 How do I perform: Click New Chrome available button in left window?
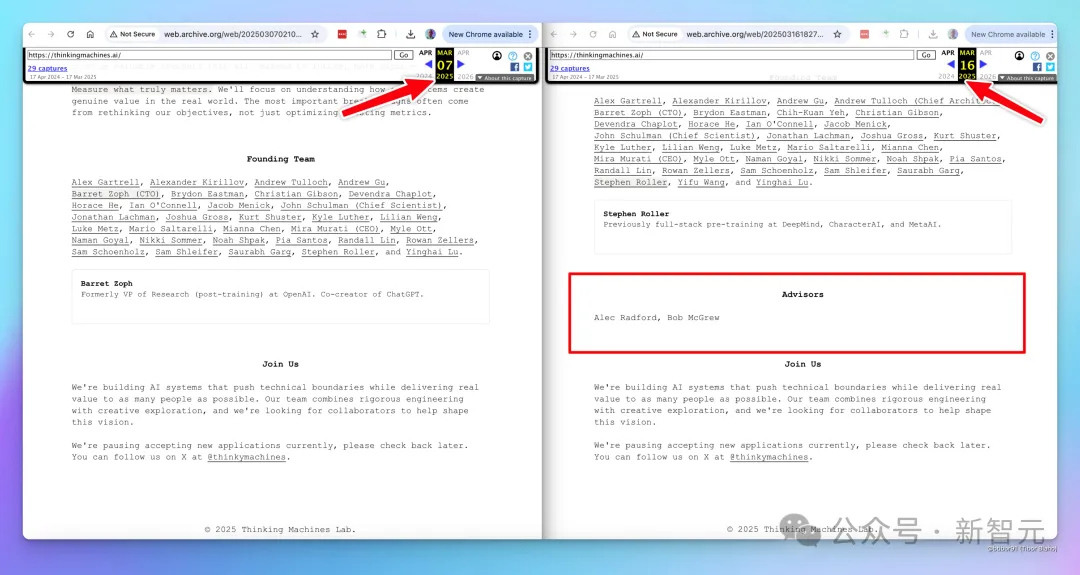click(x=486, y=34)
